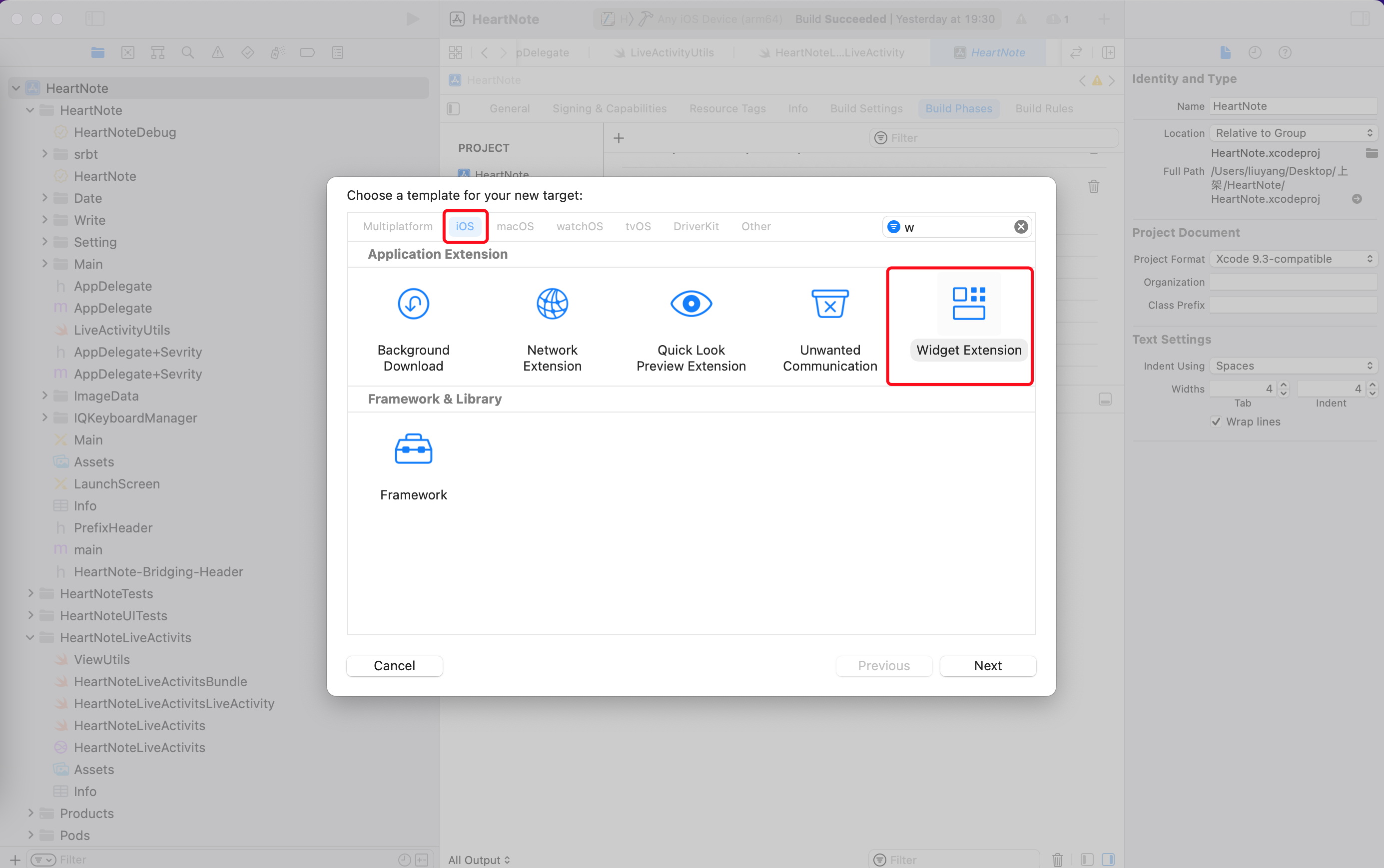Add an editor on the right
Screen dimensions: 1384x868
click(1108, 53)
